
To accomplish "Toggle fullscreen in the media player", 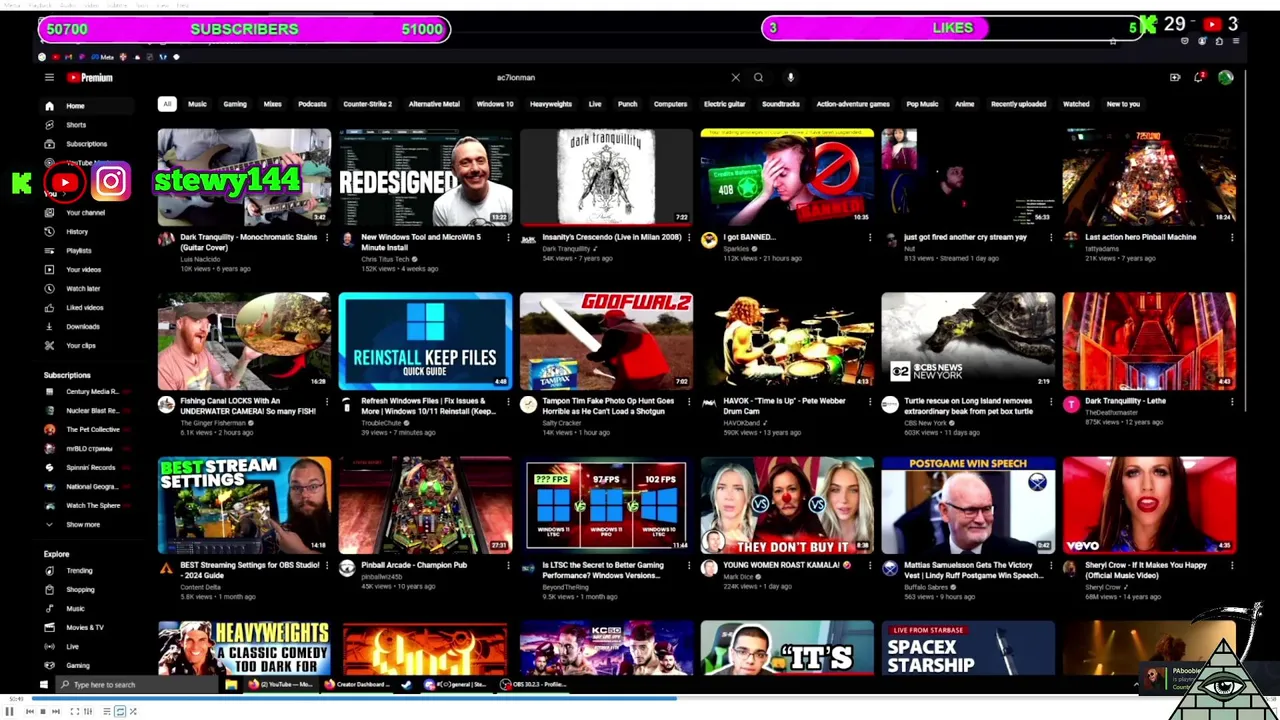I will pos(74,712).
